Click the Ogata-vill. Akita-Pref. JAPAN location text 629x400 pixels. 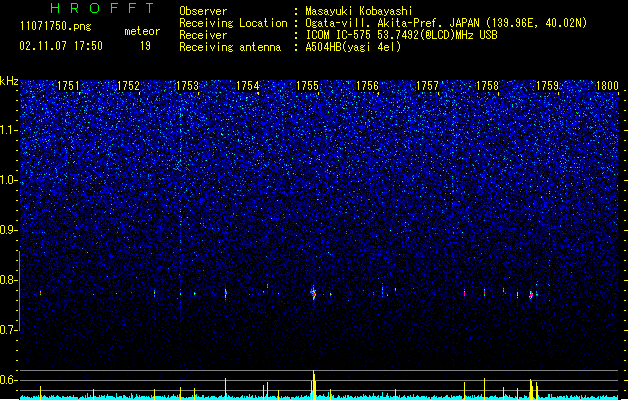pyautogui.click(x=446, y=23)
